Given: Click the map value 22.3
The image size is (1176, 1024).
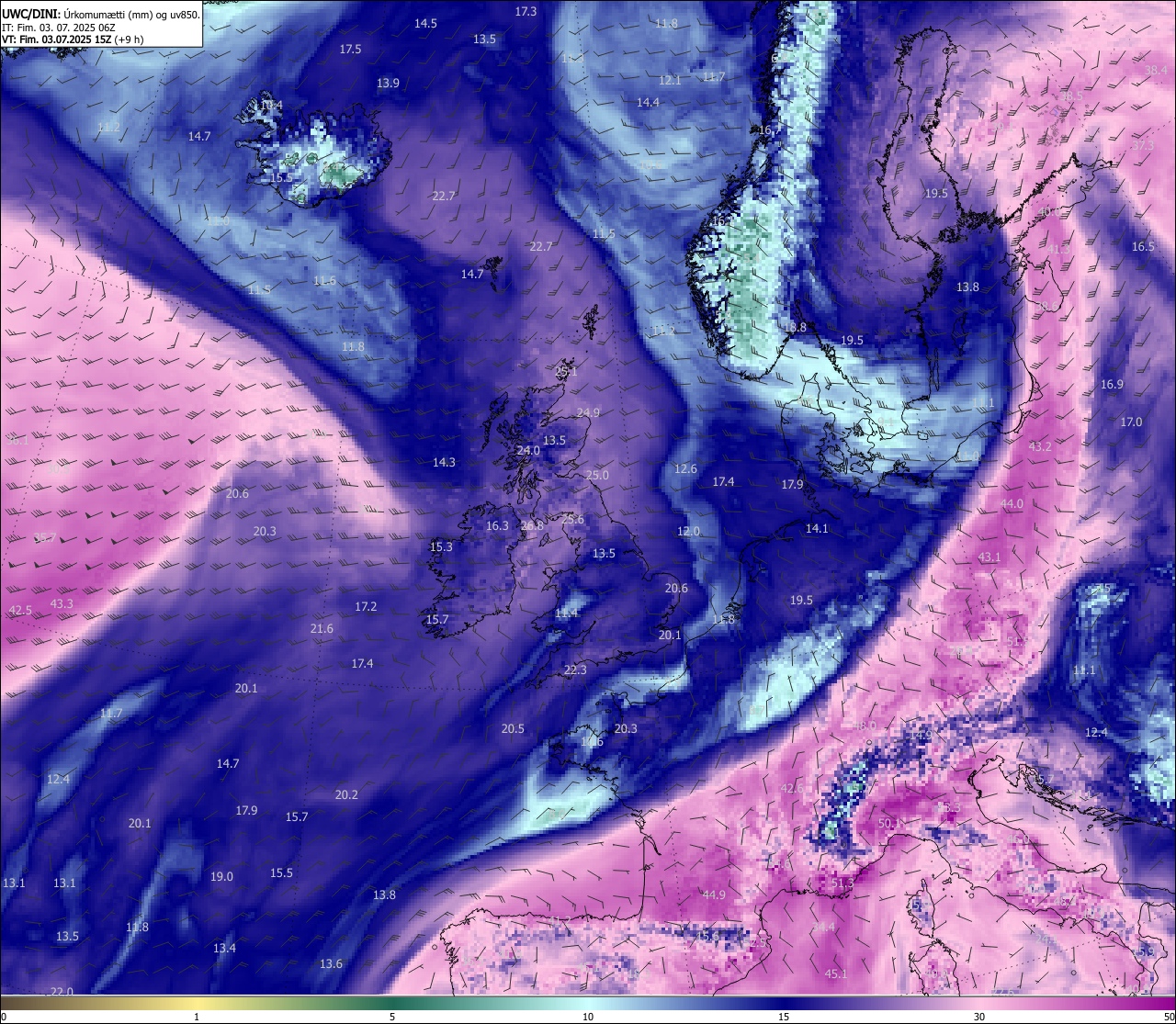Looking at the screenshot, I should pyautogui.click(x=575, y=670).
